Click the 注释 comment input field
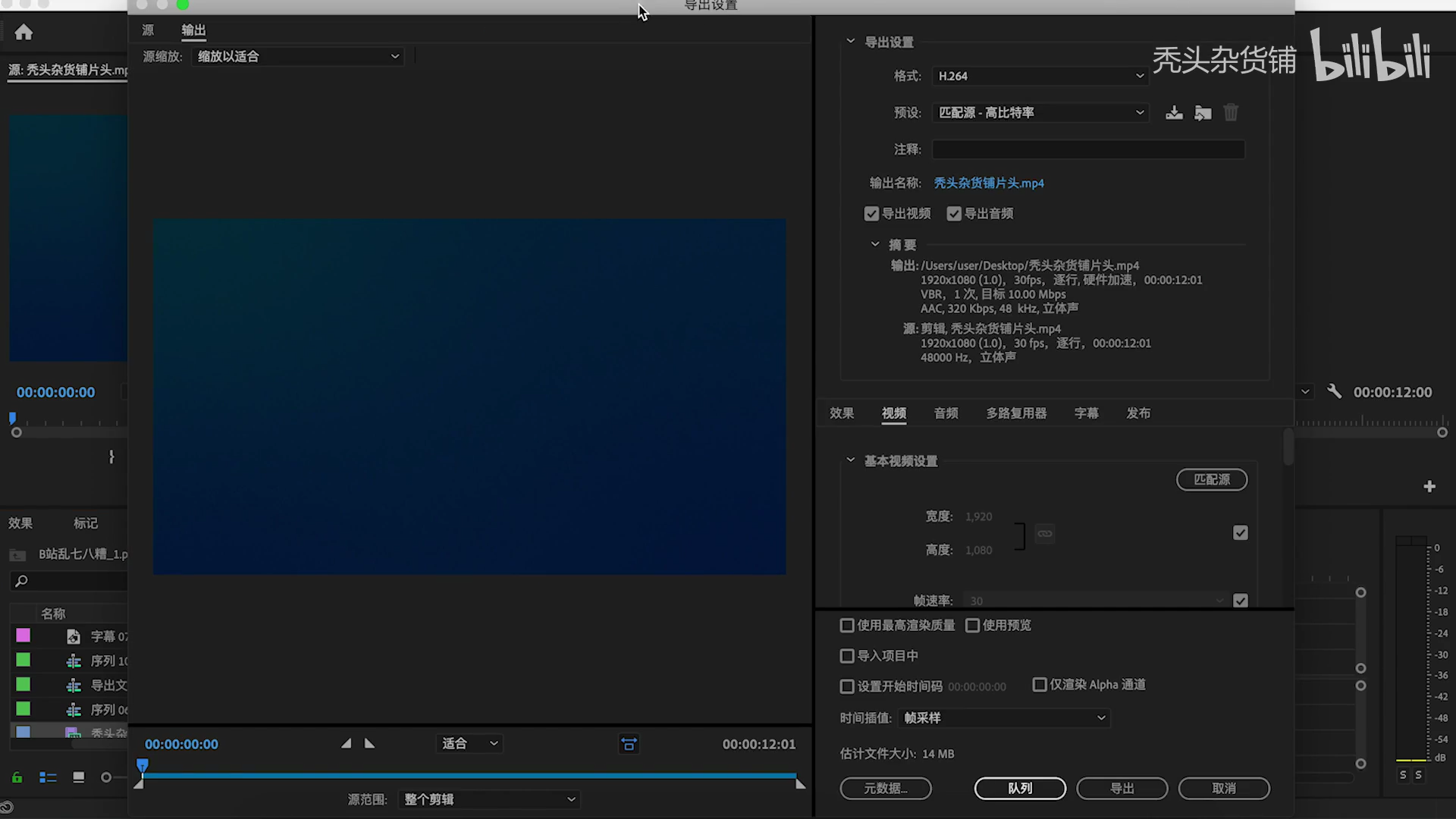Image resolution: width=1456 pixels, height=819 pixels. point(1088,149)
